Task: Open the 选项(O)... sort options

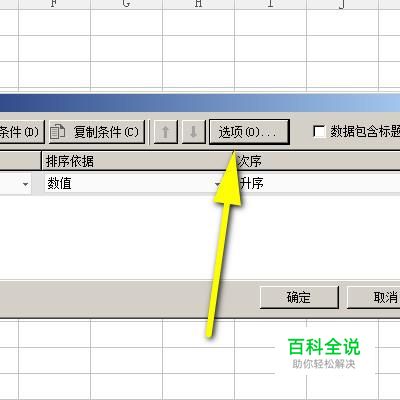Action: point(249,132)
